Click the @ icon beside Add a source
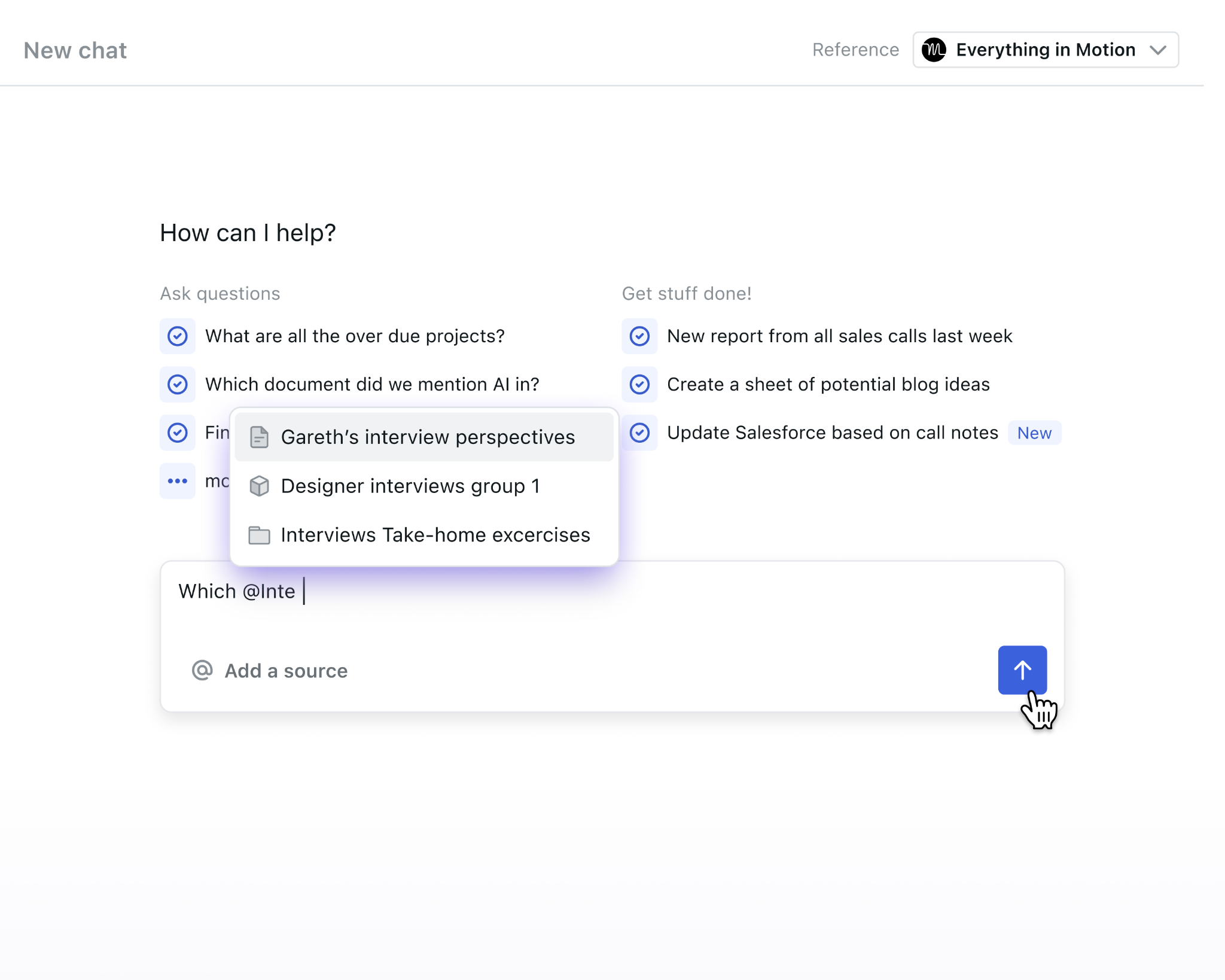Viewport: 1225px width, 980px height. (202, 670)
